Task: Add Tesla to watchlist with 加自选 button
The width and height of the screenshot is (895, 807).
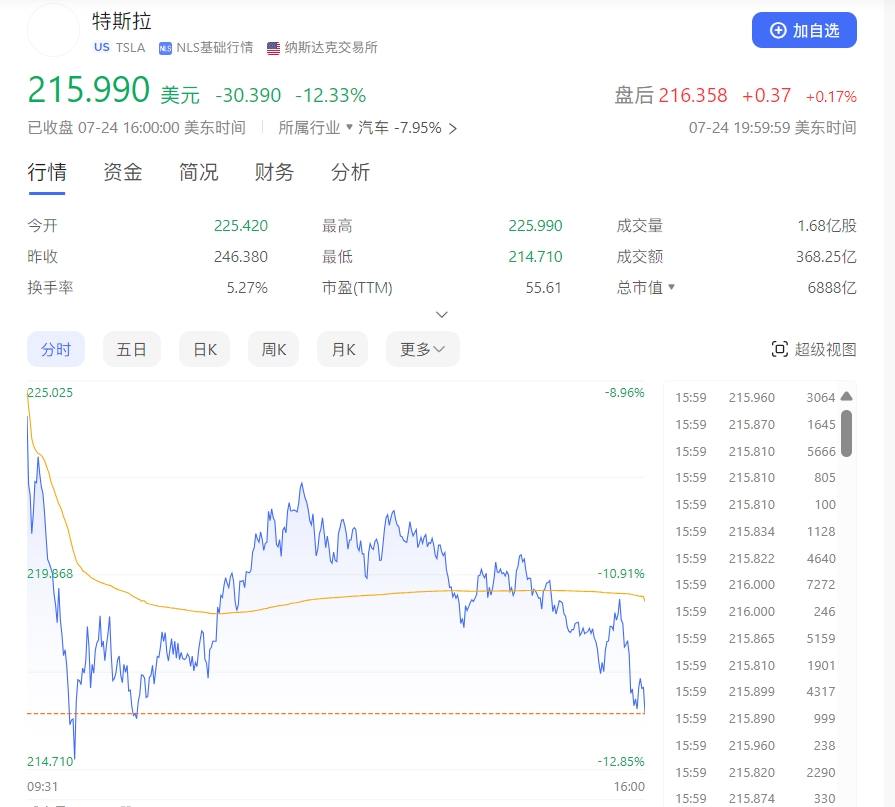Action: click(804, 30)
